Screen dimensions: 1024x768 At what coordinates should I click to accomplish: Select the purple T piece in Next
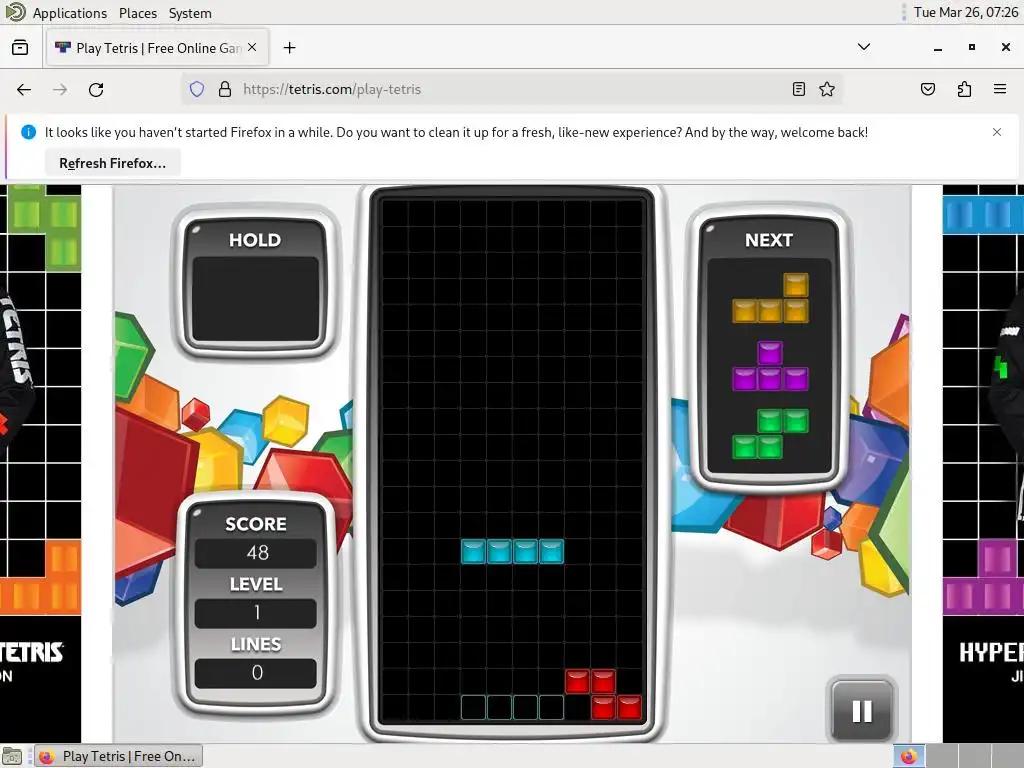coord(771,366)
